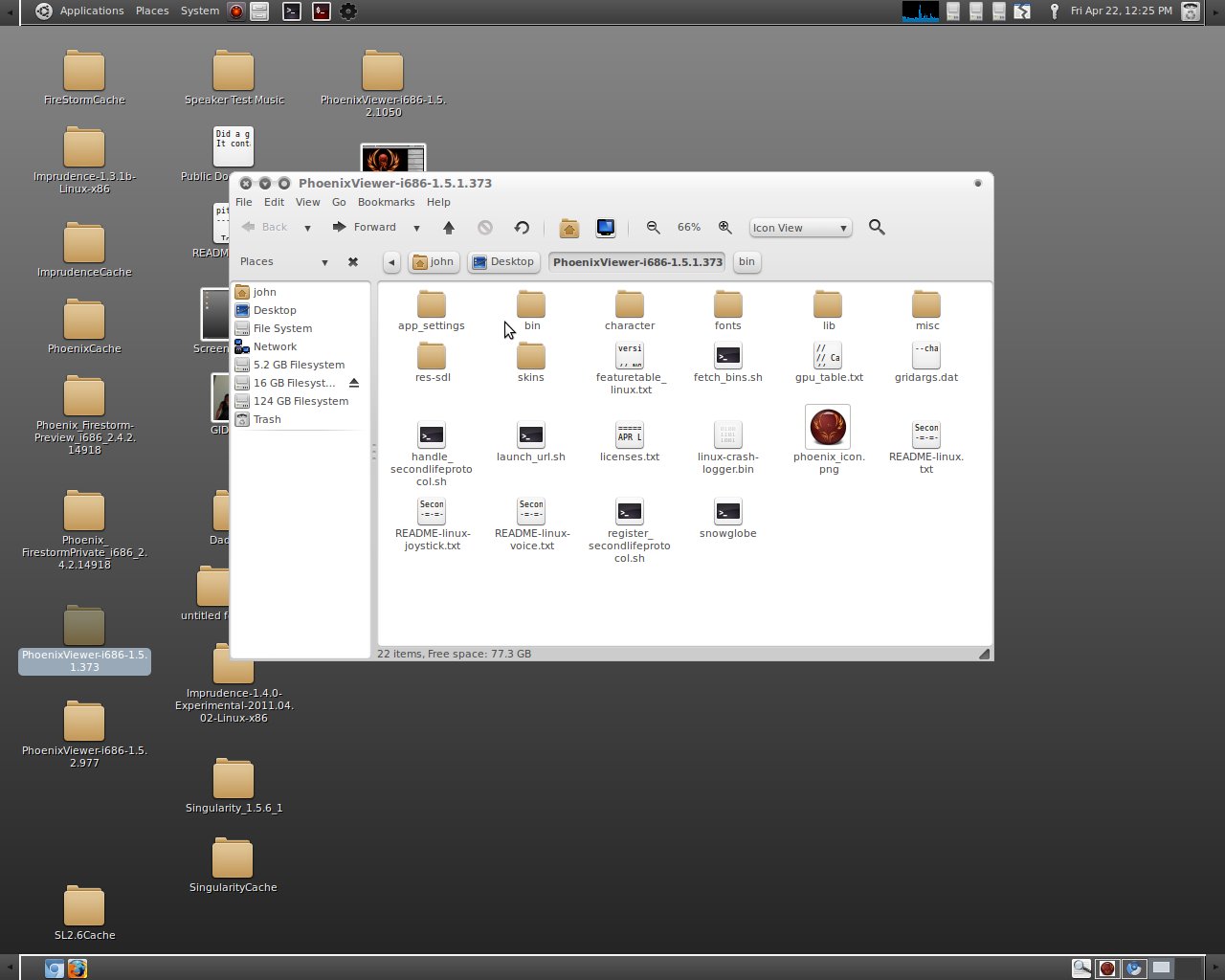Click PhoenixViewer-i686-1.5.1.373 path bar button
This screenshot has width=1225, height=980.
pos(637,261)
